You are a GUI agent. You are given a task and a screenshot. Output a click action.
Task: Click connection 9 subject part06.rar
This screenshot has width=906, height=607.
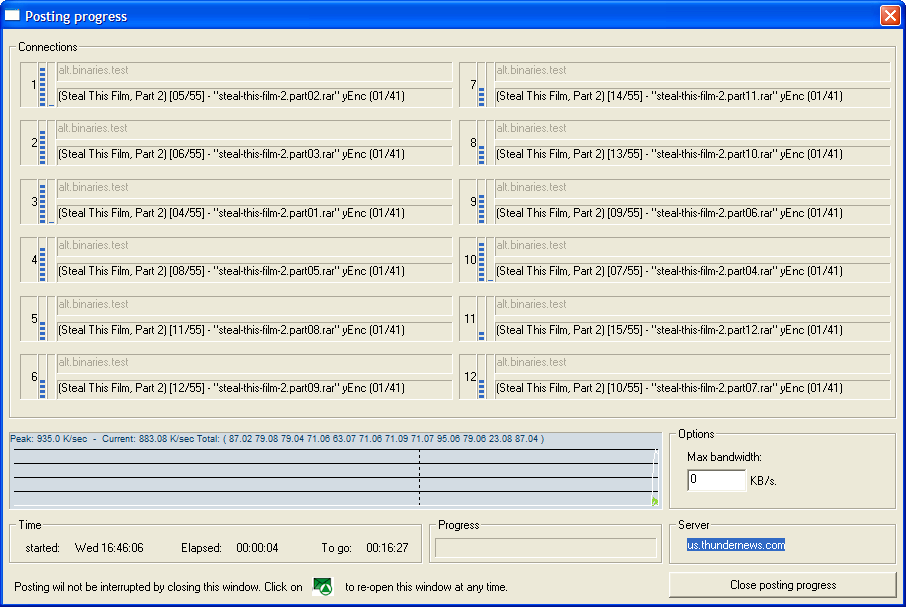[692, 214]
